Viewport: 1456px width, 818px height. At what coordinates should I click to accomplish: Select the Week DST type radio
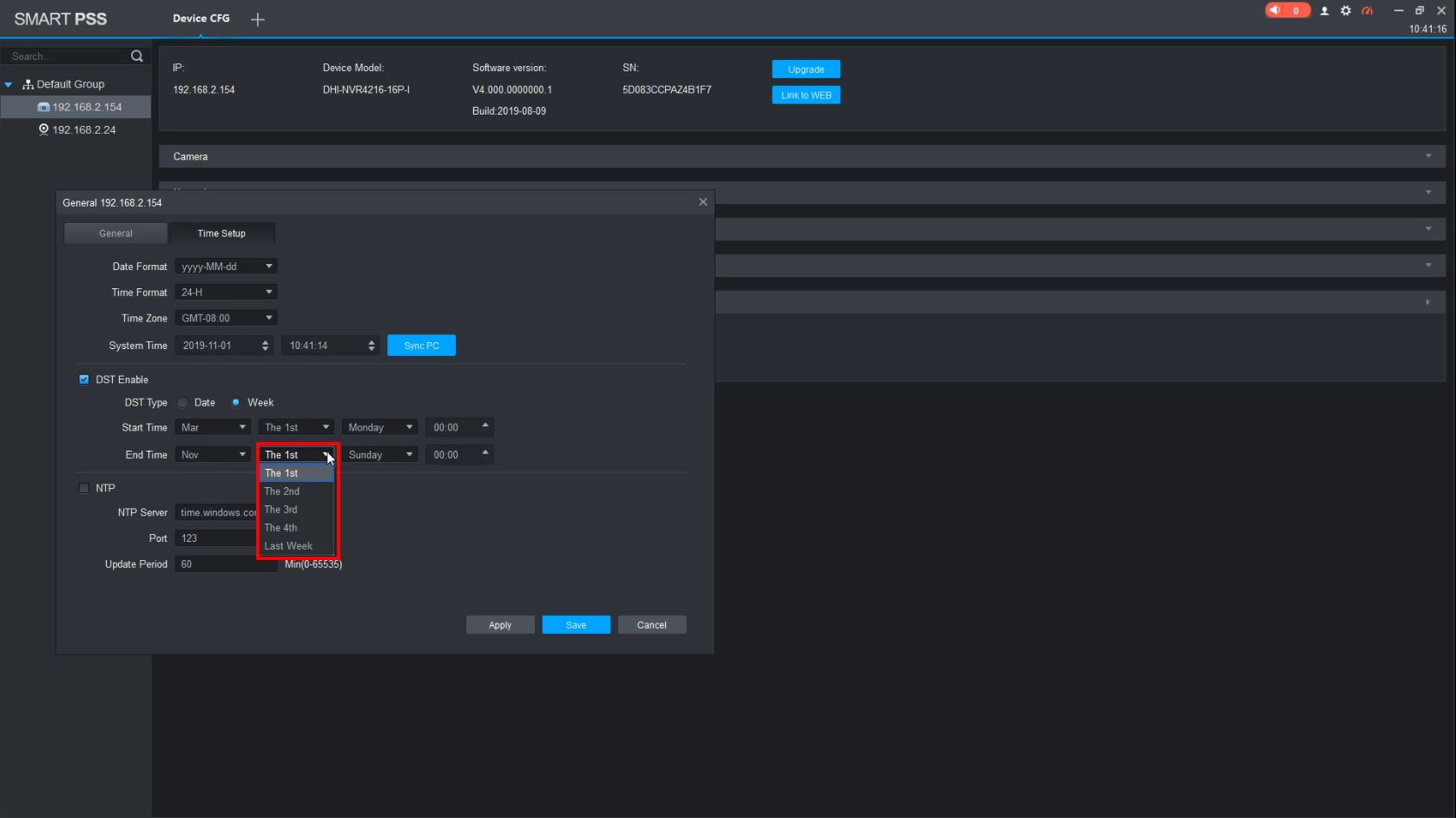pos(235,403)
